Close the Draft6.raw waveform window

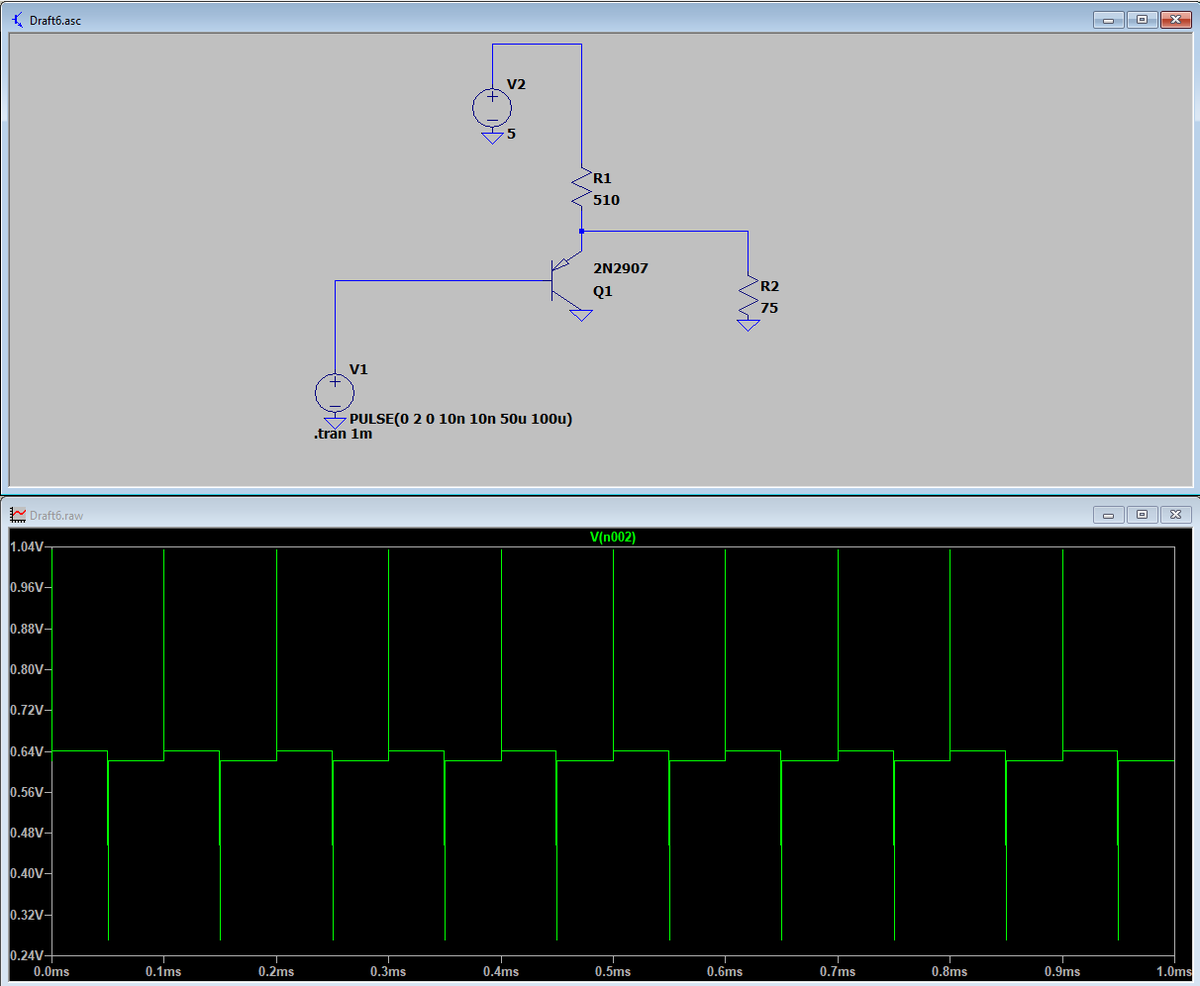(1176, 514)
